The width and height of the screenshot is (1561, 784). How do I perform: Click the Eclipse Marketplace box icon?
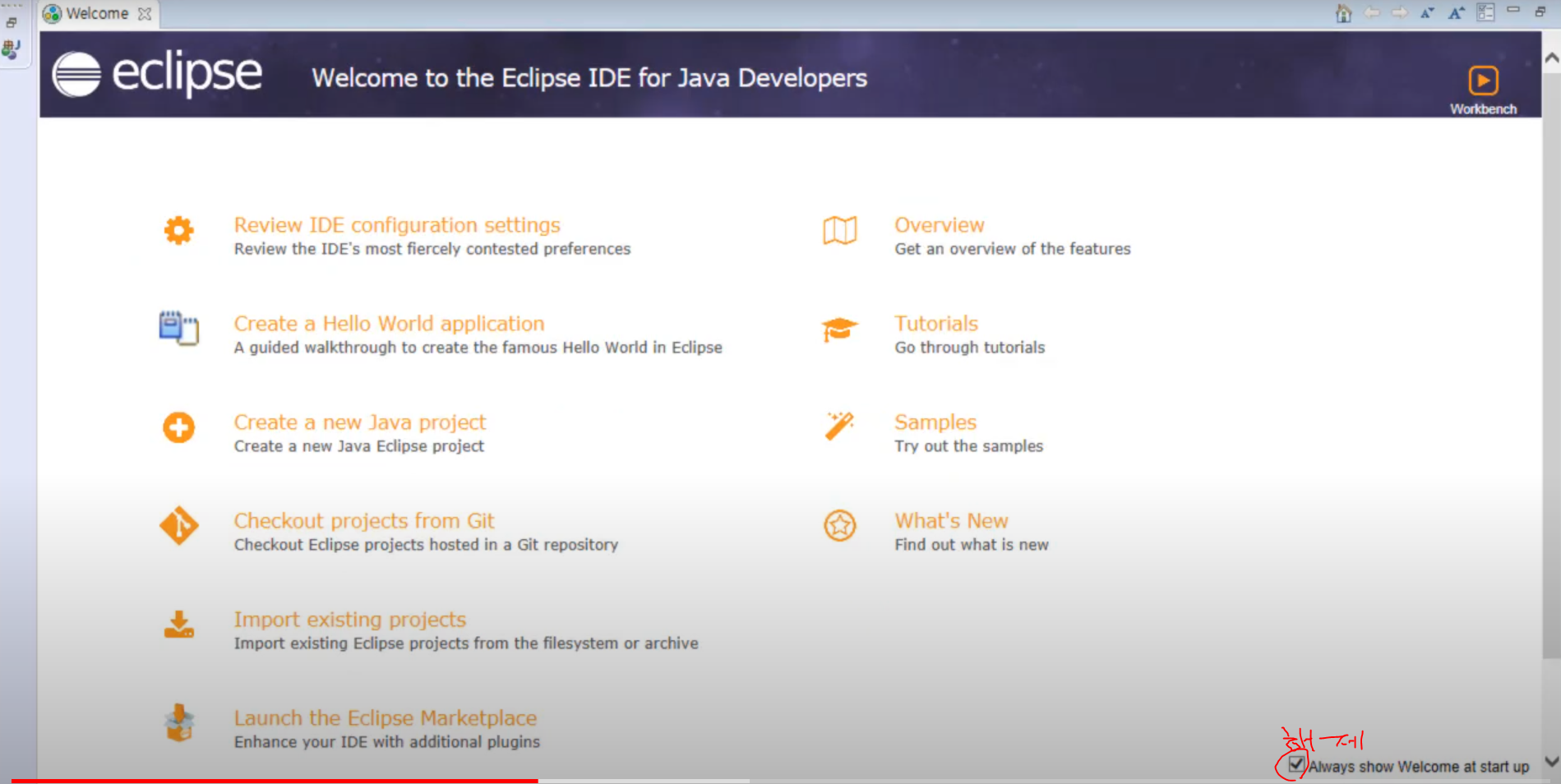(x=179, y=723)
